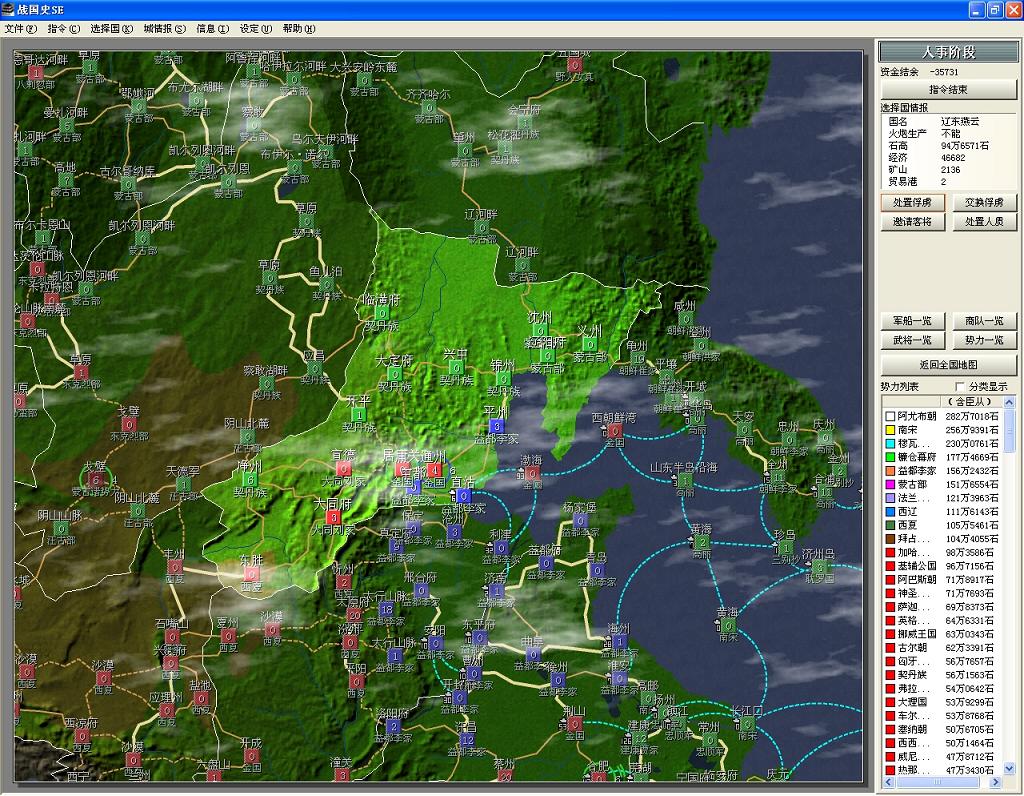Click the 开平 green castle marker
This screenshot has width=1024, height=796.
pos(357,414)
